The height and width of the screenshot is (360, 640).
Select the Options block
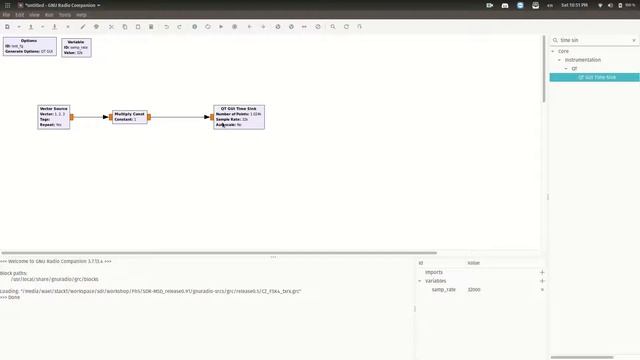[x=30, y=47]
